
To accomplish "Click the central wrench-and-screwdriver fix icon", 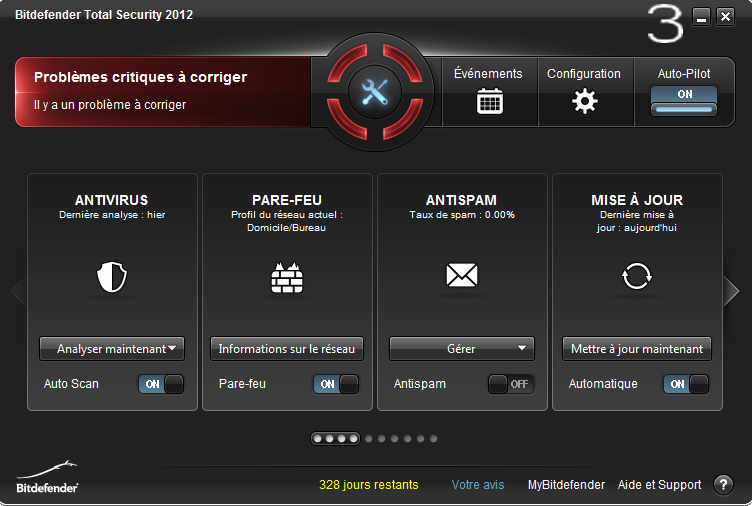I will pyautogui.click(x=375, y=92).
